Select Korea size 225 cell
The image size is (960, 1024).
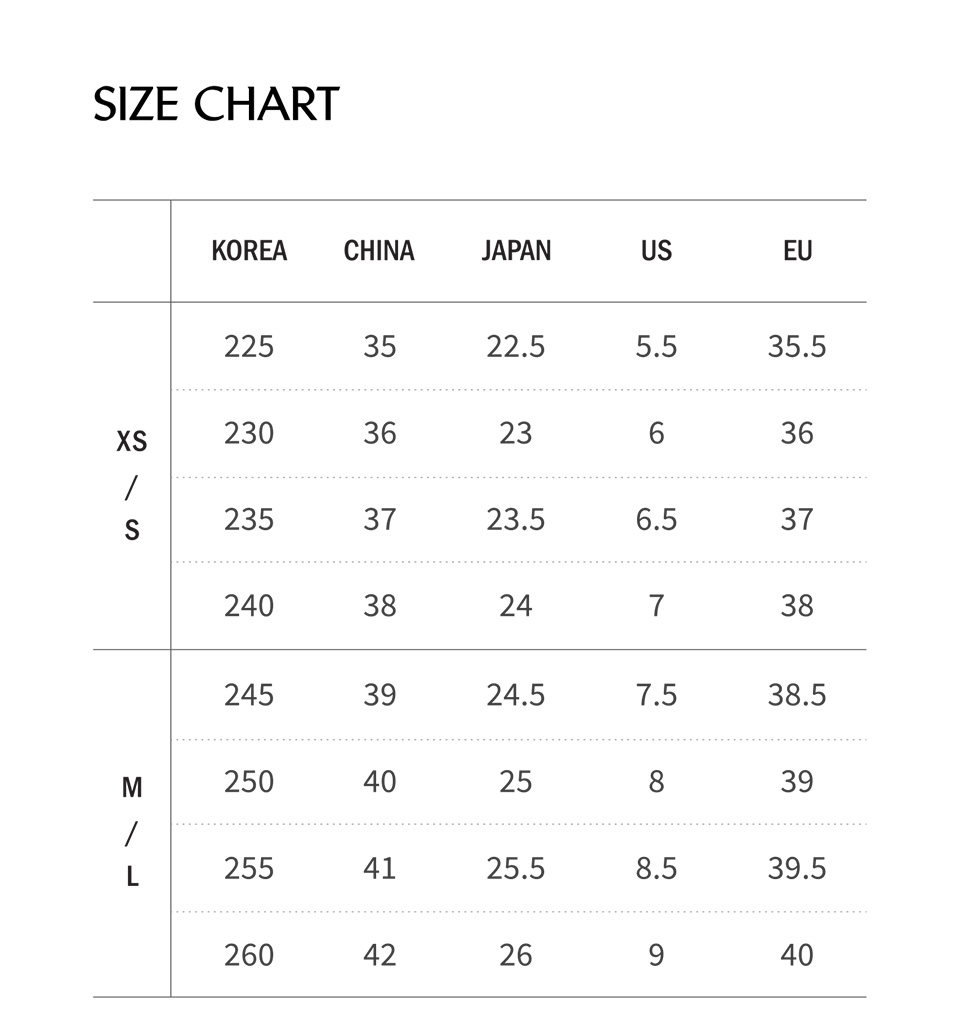click(249, 346)
